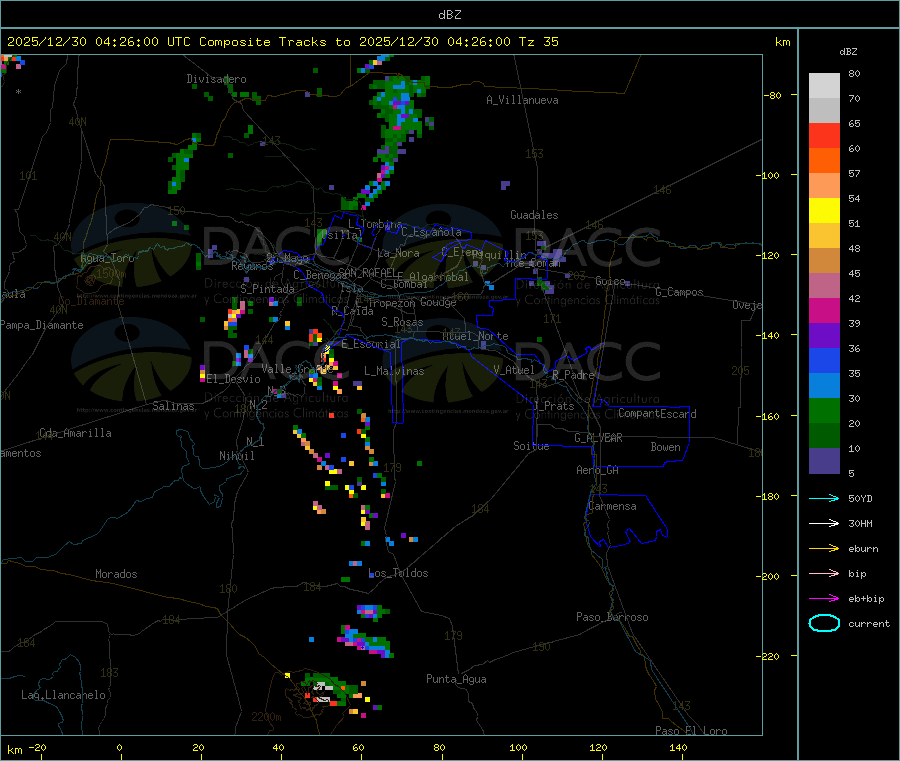
Task: Click the 'SAN_RAFAEL' city label
Action: (x=367, y=272)
